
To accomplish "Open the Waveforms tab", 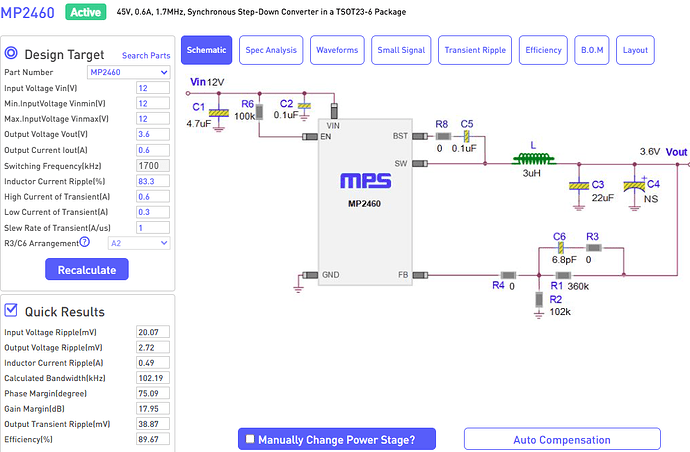I will (338, 49).
